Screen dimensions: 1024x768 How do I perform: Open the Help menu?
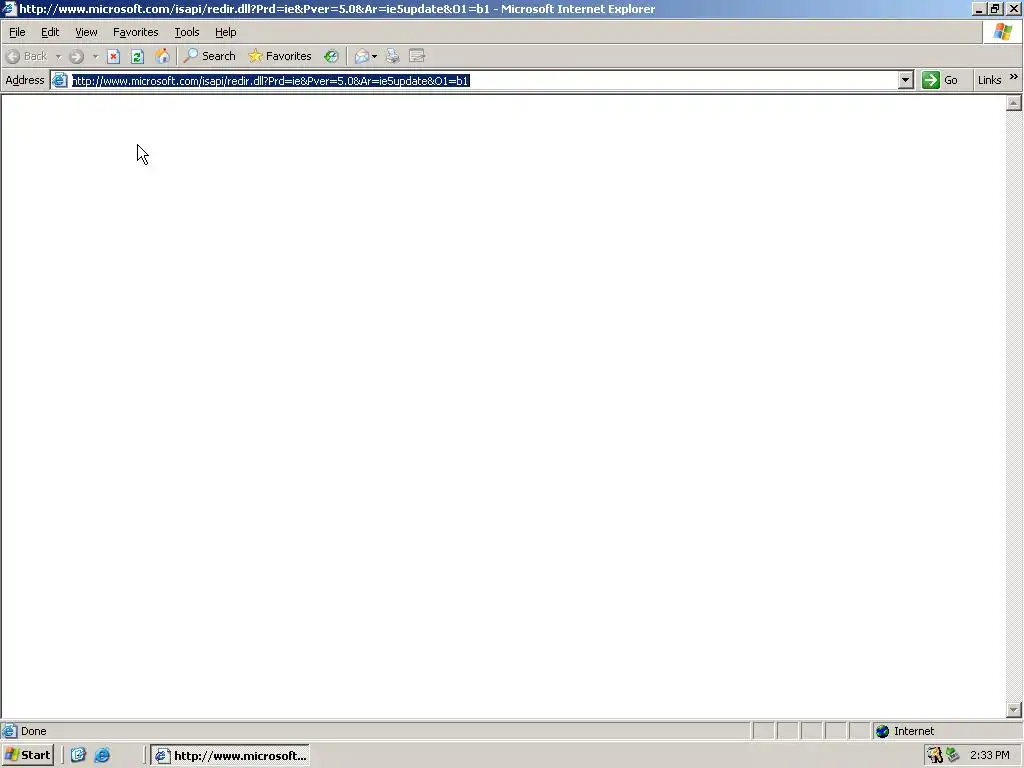(x=225, y=32)
